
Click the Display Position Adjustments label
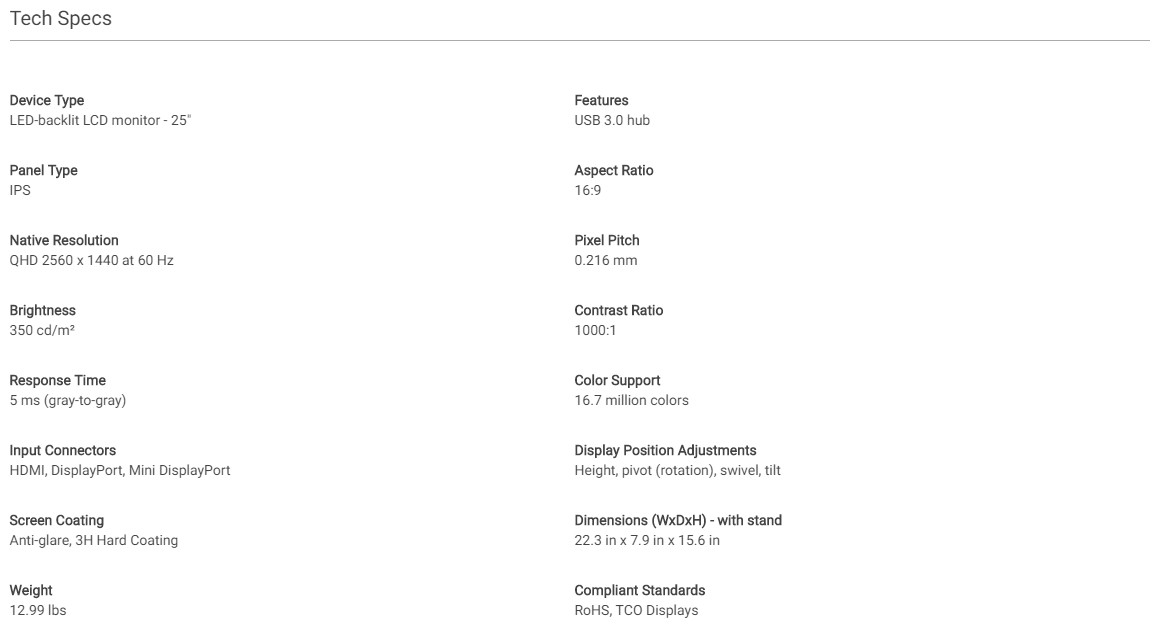click(666, 450)
